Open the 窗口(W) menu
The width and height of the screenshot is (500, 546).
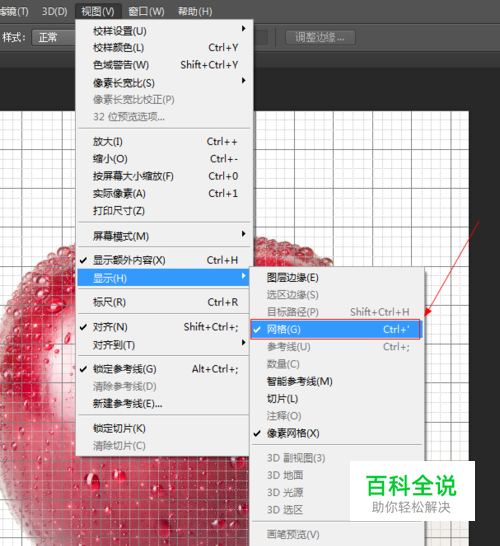pyautogui.click(x=146, y=11)
